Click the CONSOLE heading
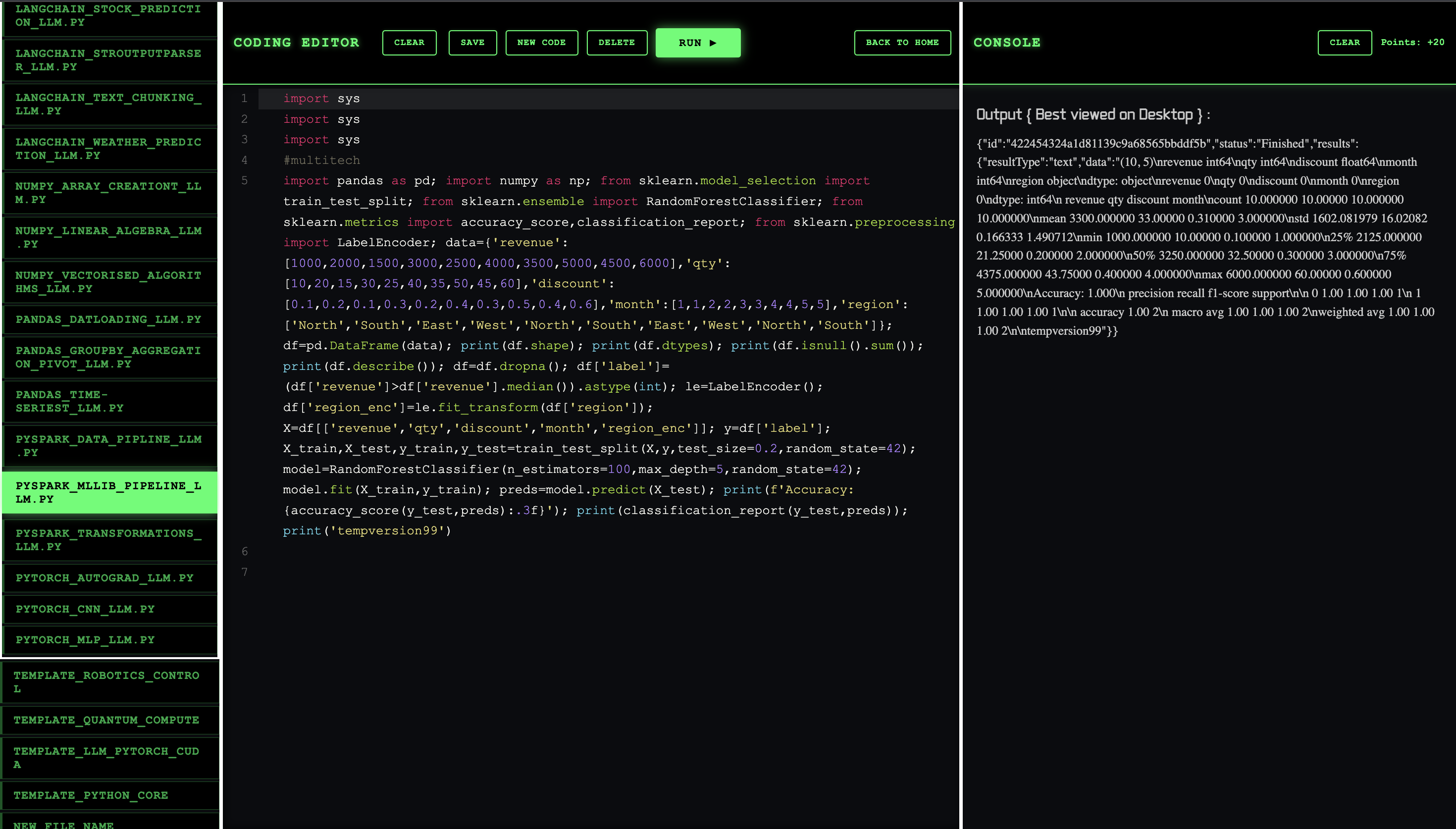The width and height of the screenshot is (1456, 829). [x=1007, y=43]
